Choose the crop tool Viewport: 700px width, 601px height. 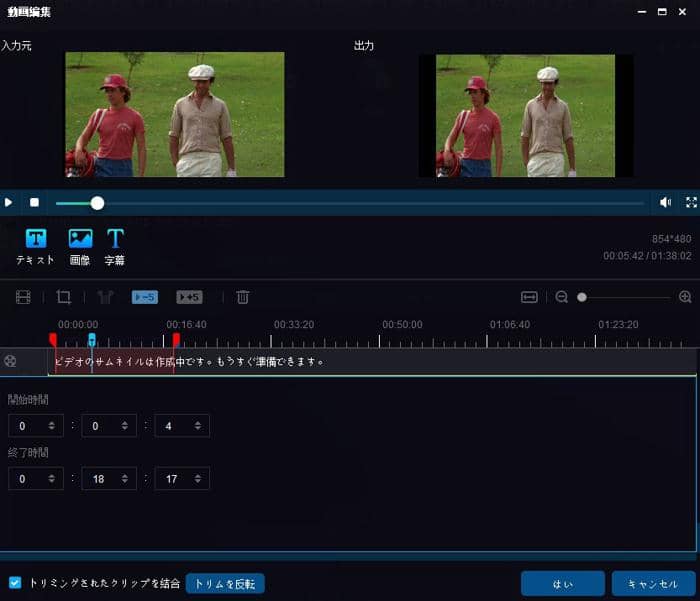click(x=63, y=297)
